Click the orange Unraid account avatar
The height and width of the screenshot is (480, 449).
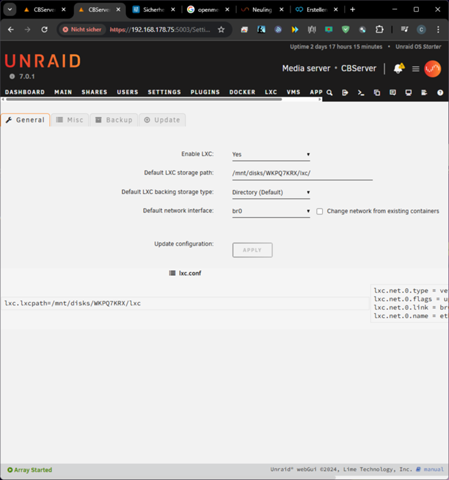432,69
